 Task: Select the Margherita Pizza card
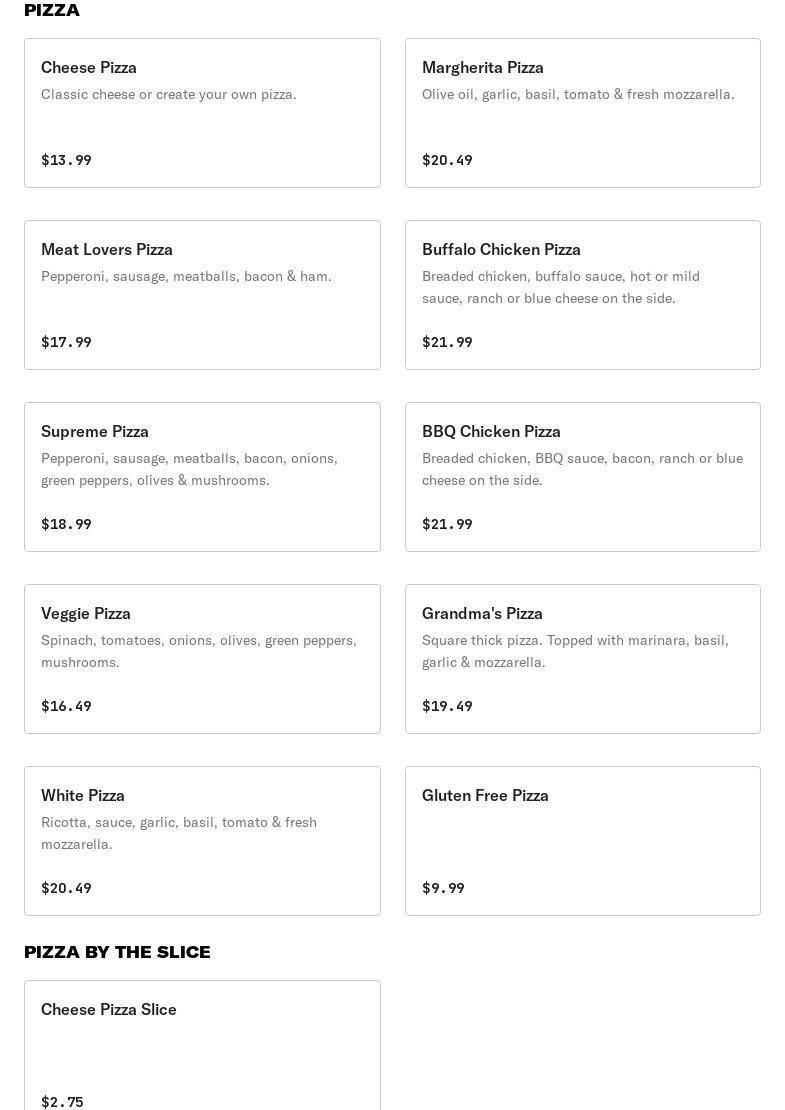[582, 113]
